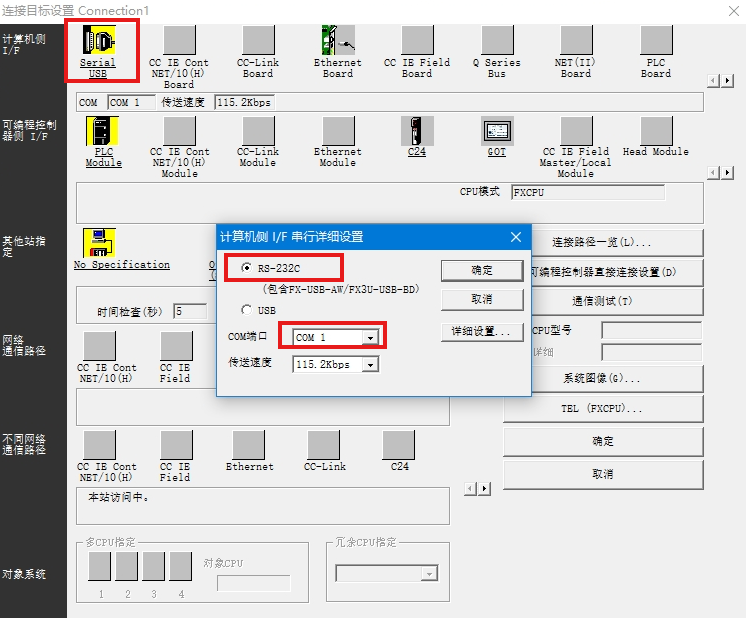Open 详细设置 in the serial dialog
This screenshot has height=618, width=746.
481,331
